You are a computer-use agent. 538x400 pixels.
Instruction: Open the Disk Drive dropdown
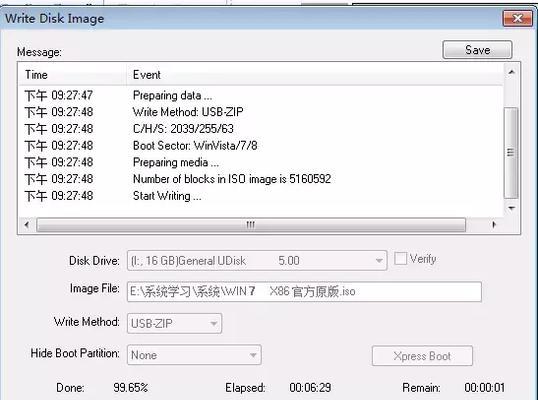point(257,260)
